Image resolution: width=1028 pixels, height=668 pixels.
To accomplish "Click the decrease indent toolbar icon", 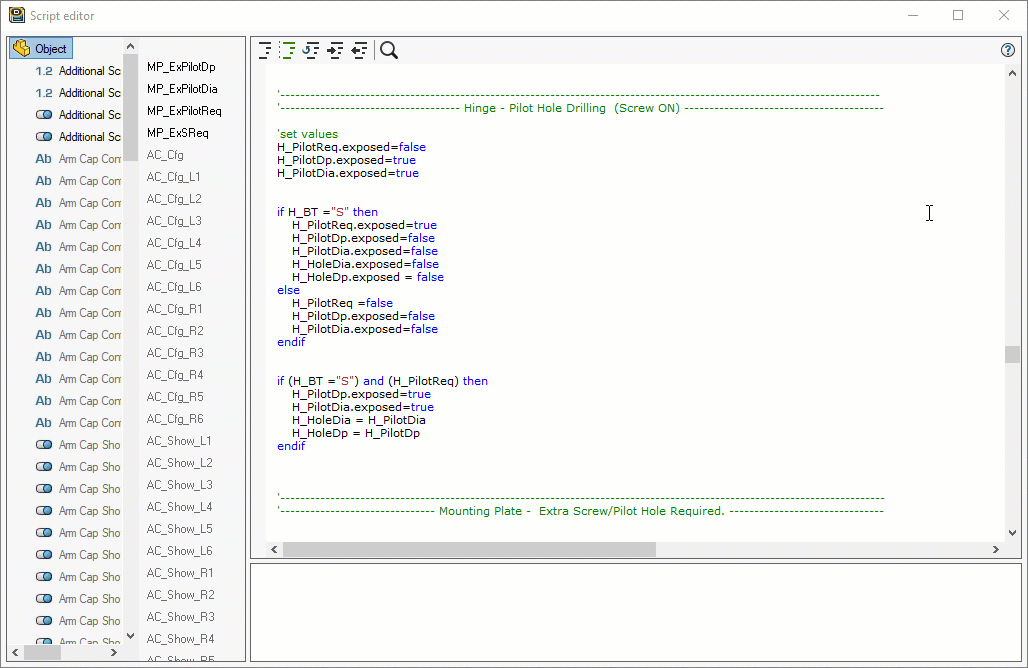I will tap(359, 50).
